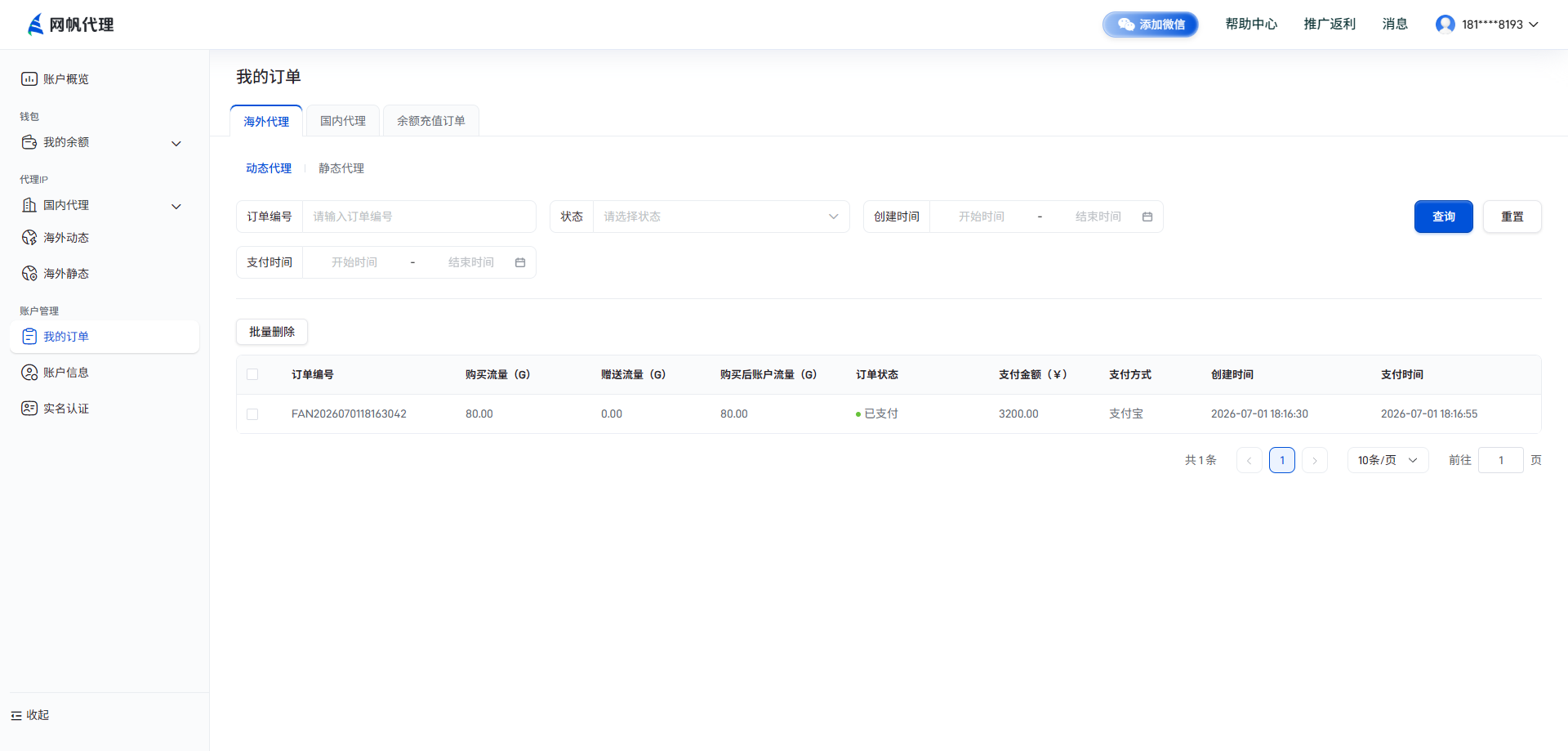
Task: Collapse the sidebar with 收起
Action: point(30,715)
